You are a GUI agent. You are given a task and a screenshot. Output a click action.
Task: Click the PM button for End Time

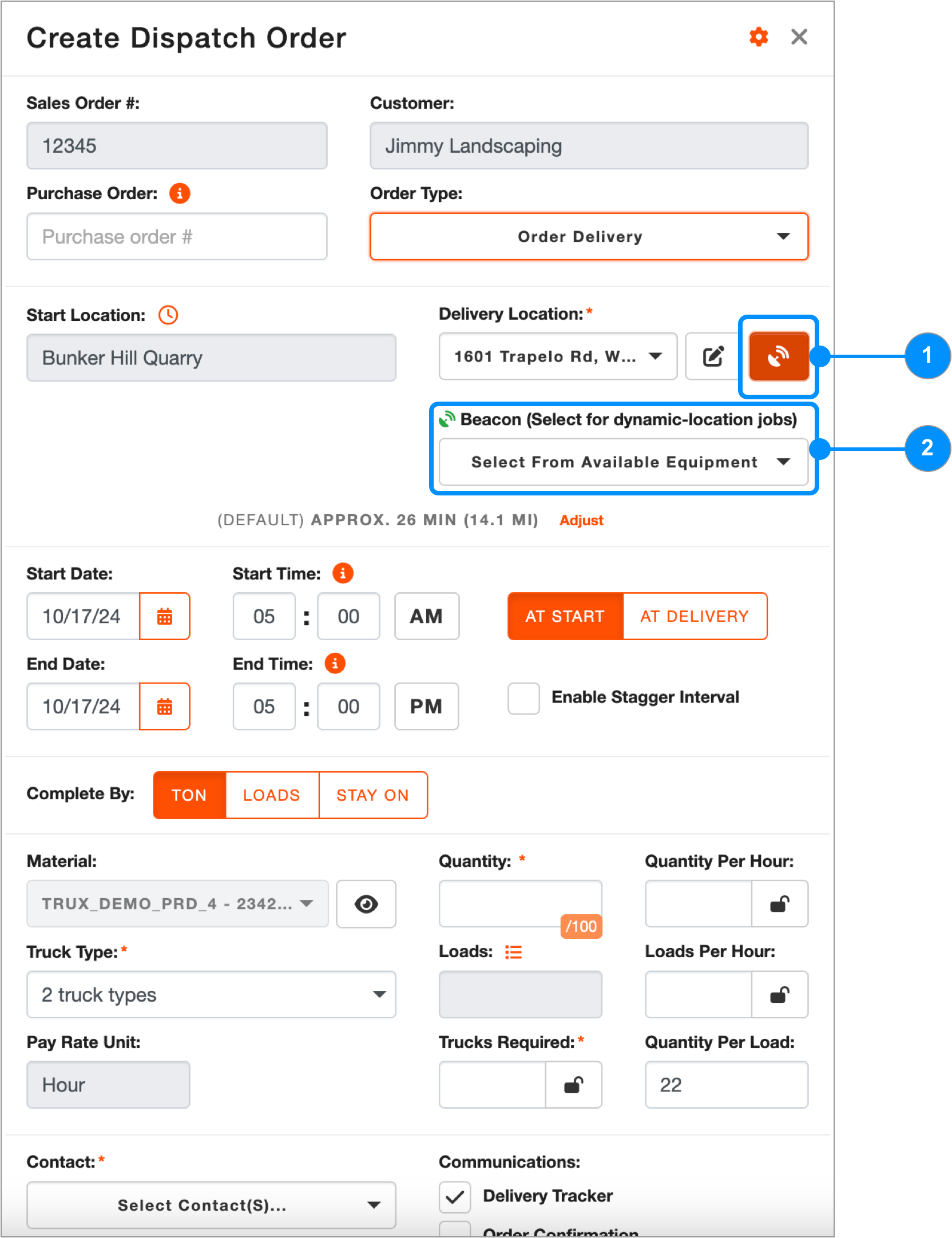tap(426, 707)
